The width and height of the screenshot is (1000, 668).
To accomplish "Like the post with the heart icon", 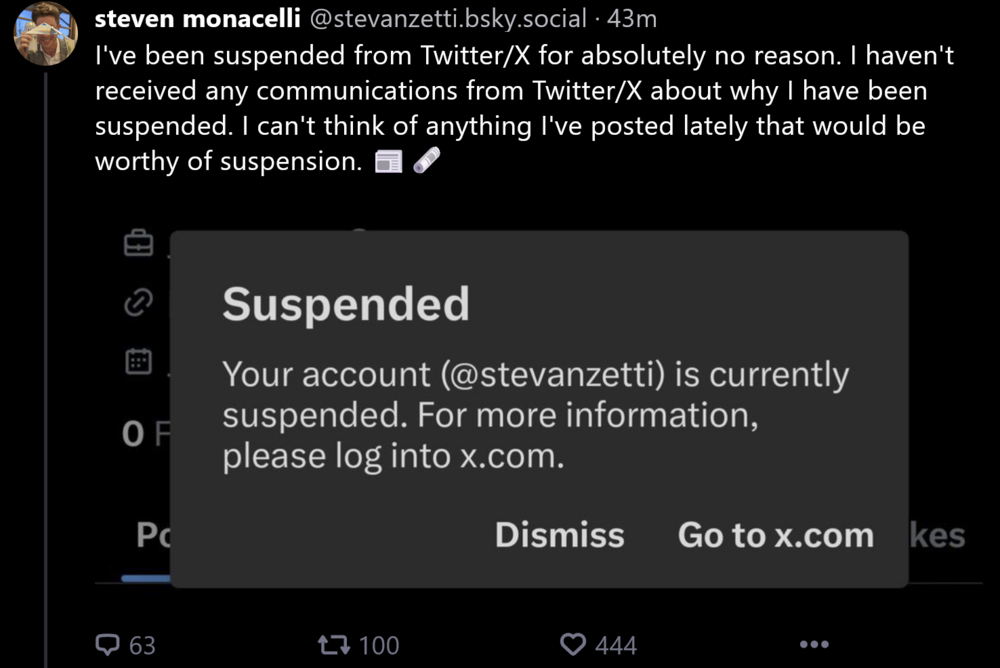I will [572, 645].
